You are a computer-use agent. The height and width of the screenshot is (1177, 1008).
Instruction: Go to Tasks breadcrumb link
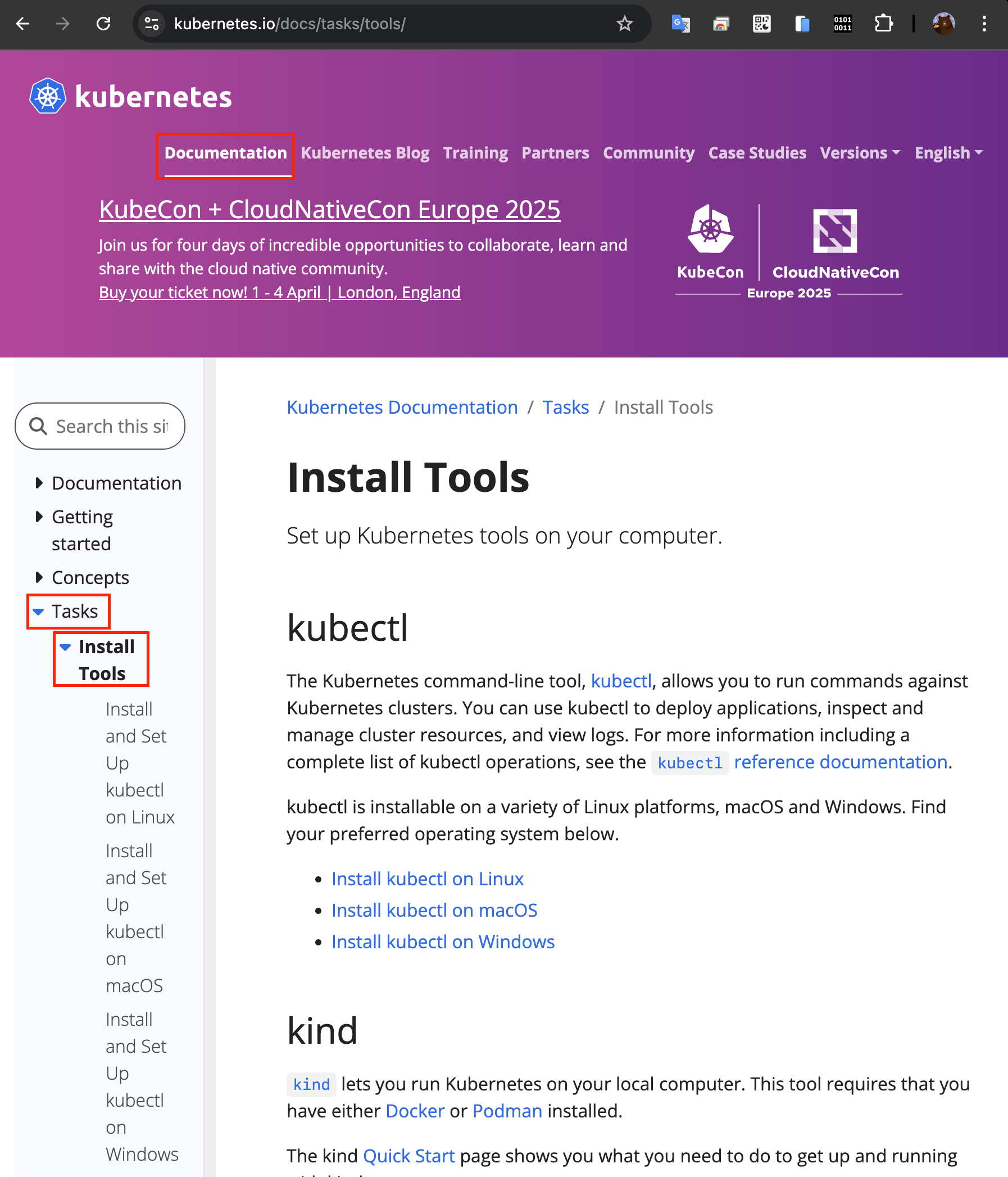click(566, 408)
